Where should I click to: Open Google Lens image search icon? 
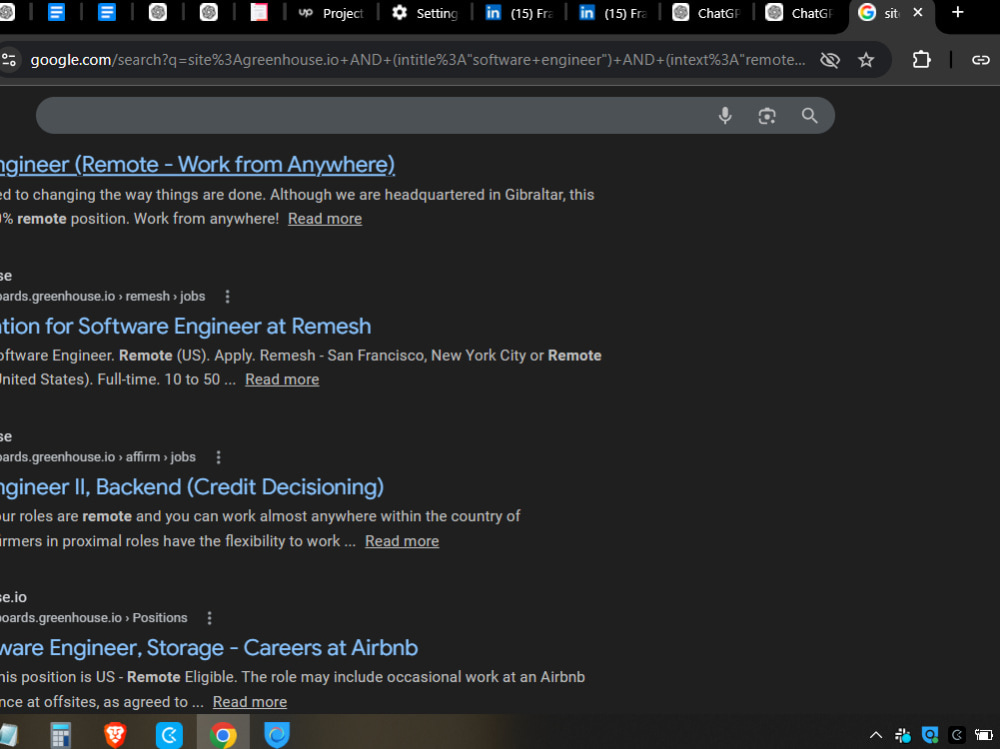(x=767, y=115)
